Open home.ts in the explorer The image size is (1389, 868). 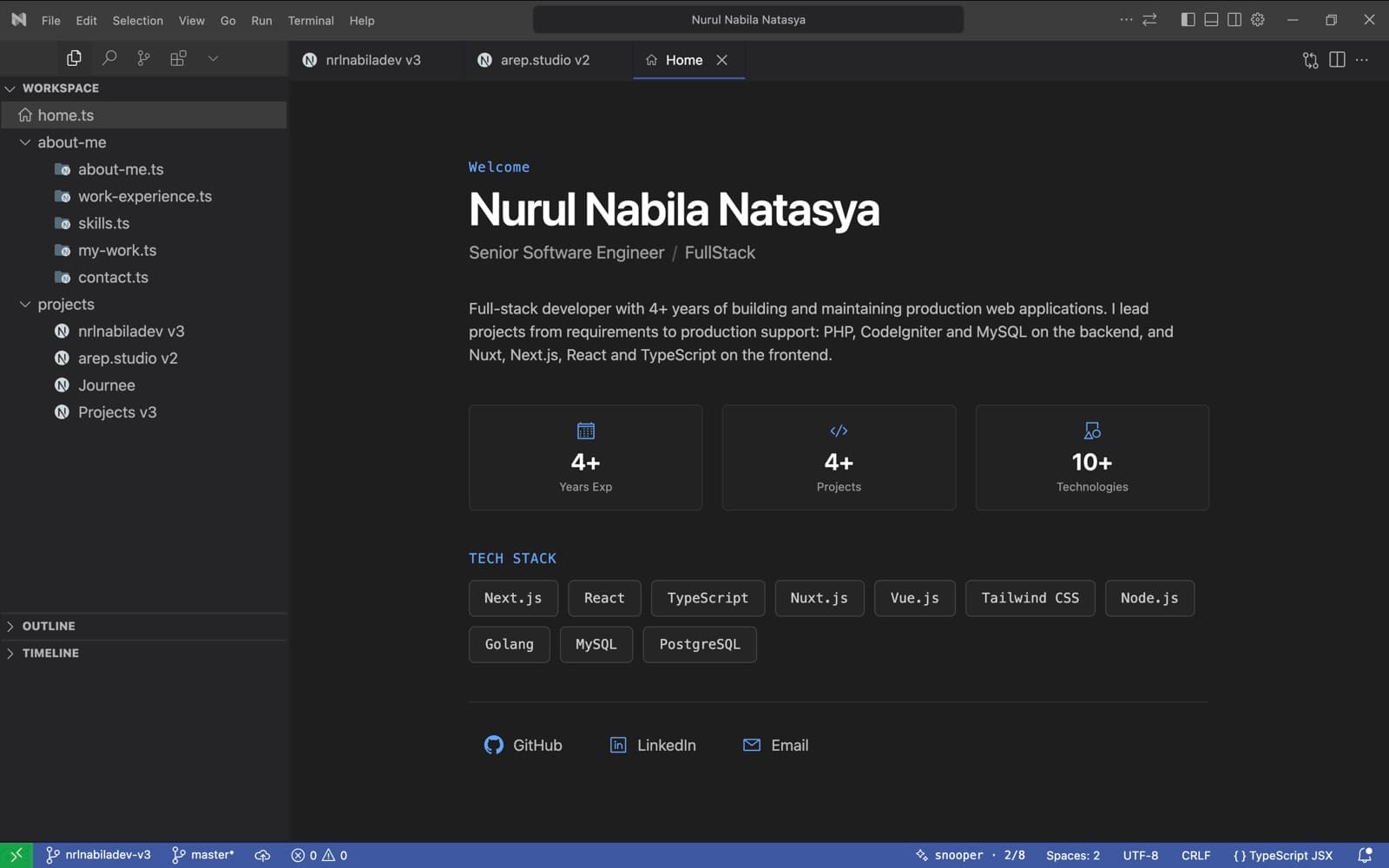(x=143, y=115)
